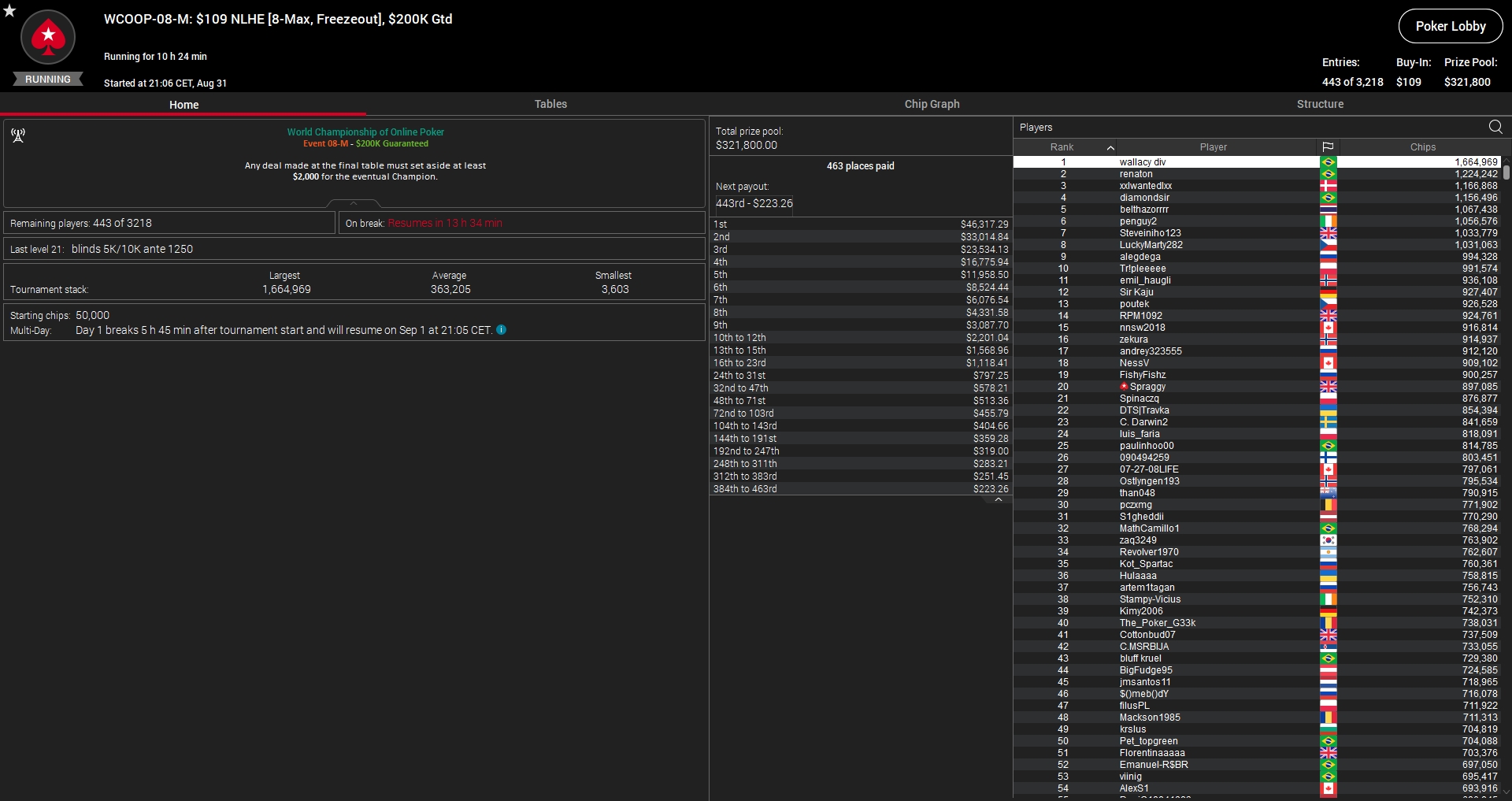The image size is (1512, 801).
Task: Select player row Emanuel-R$BR
Action: click(x=1257, y=765)
